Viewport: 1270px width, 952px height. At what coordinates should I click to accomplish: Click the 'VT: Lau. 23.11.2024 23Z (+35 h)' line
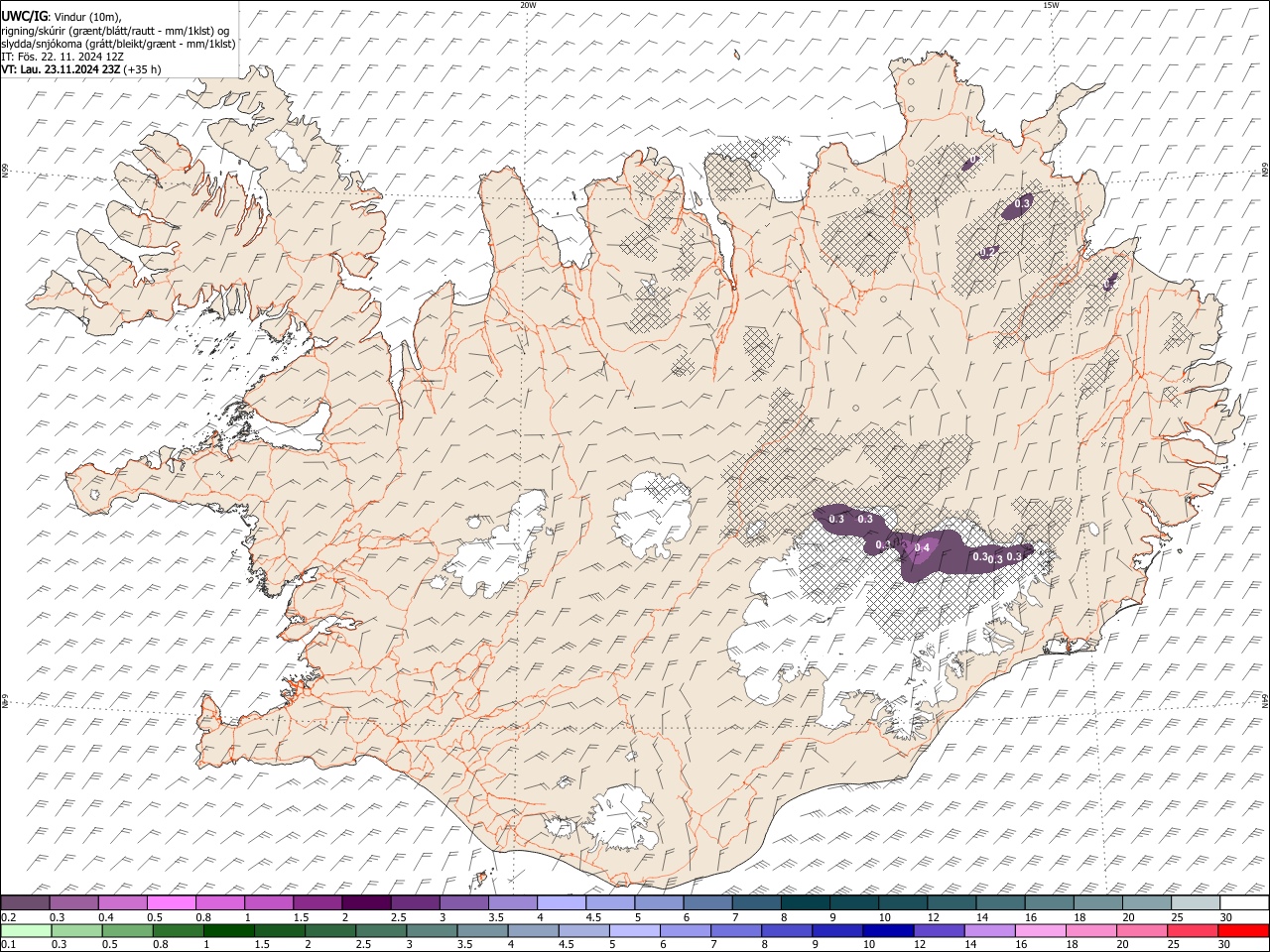pyautogui.click(x=81, y=69)
